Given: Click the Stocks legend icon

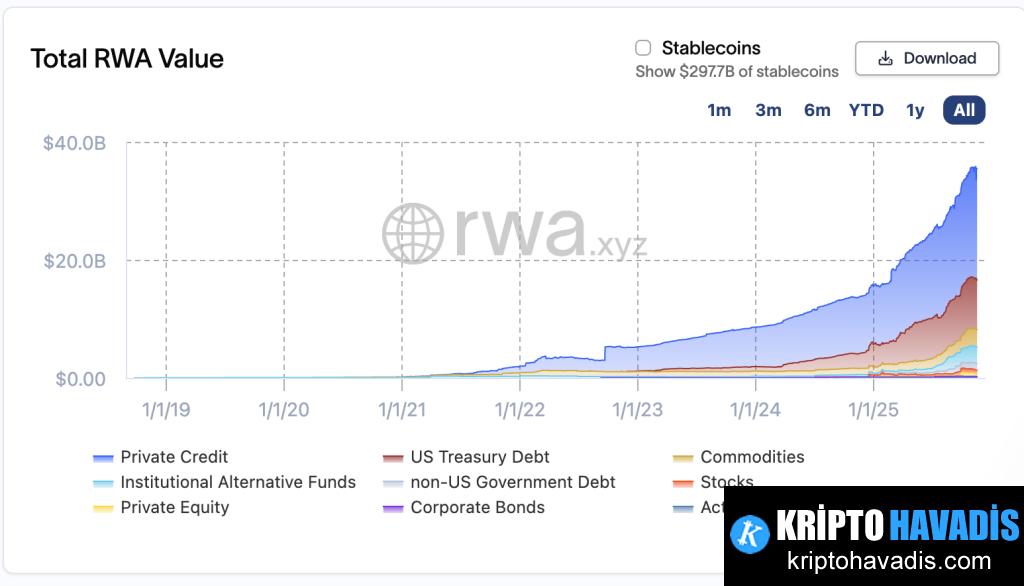Looking at the screenshot, I should pyautogui.click(x=683, y=483).
